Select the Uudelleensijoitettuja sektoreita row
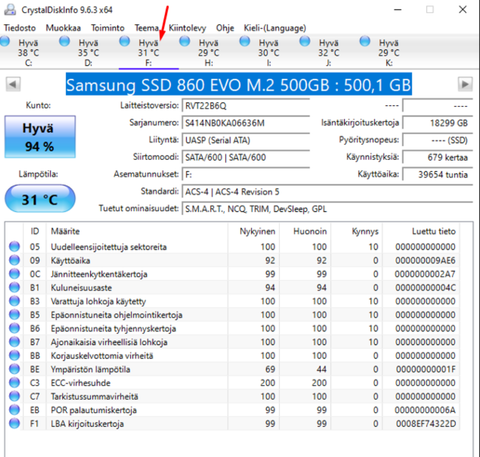The height and width of the screenshot is (457, 480). pos(233,247)
